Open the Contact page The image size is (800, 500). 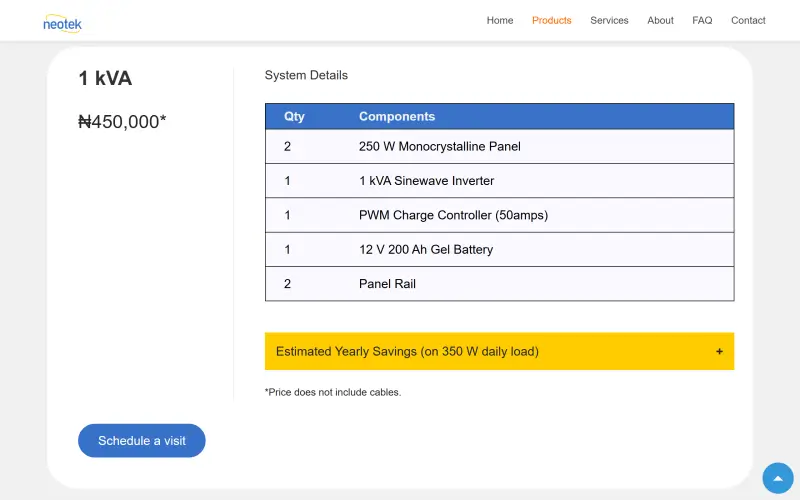point(748,20)
